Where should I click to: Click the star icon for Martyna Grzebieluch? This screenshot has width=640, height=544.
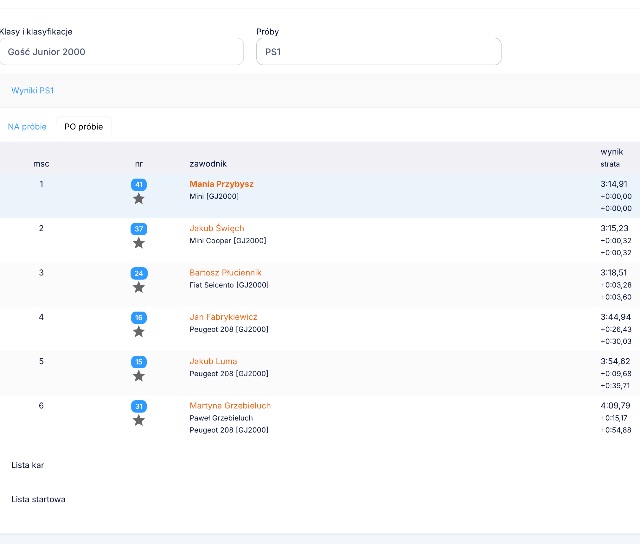pos(139,420)
